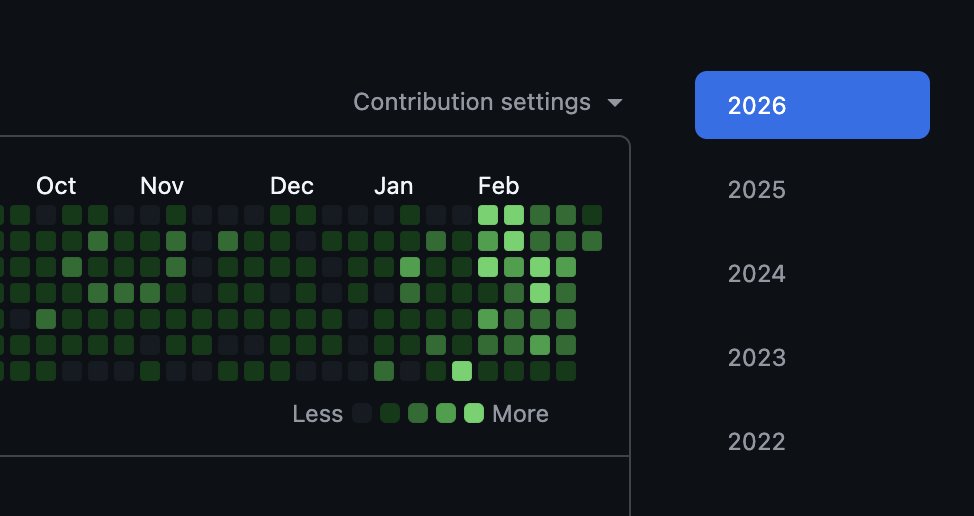This screenshot has width=974, height=516.
Task: Click the Nov month label
Action: coord(162,186)
